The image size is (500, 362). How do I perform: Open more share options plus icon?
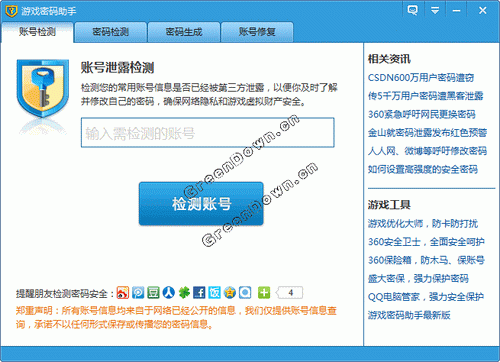(264, 293)
